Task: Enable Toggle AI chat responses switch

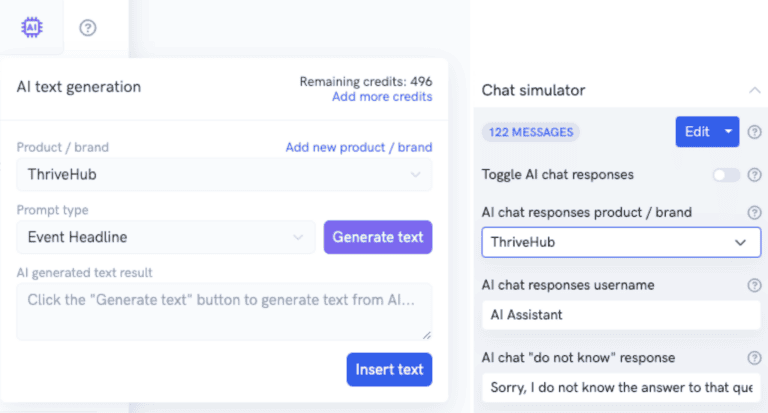Action: coord(726,175)
